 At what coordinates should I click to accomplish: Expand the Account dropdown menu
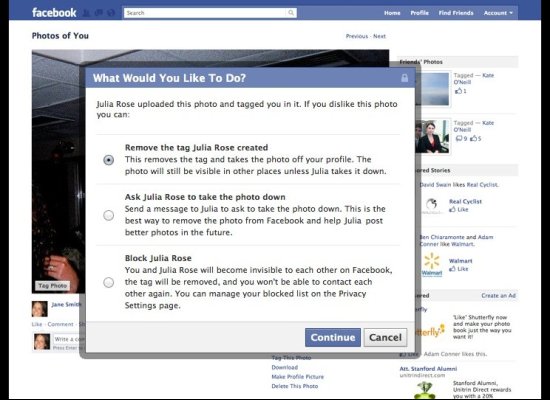(498, 13)
